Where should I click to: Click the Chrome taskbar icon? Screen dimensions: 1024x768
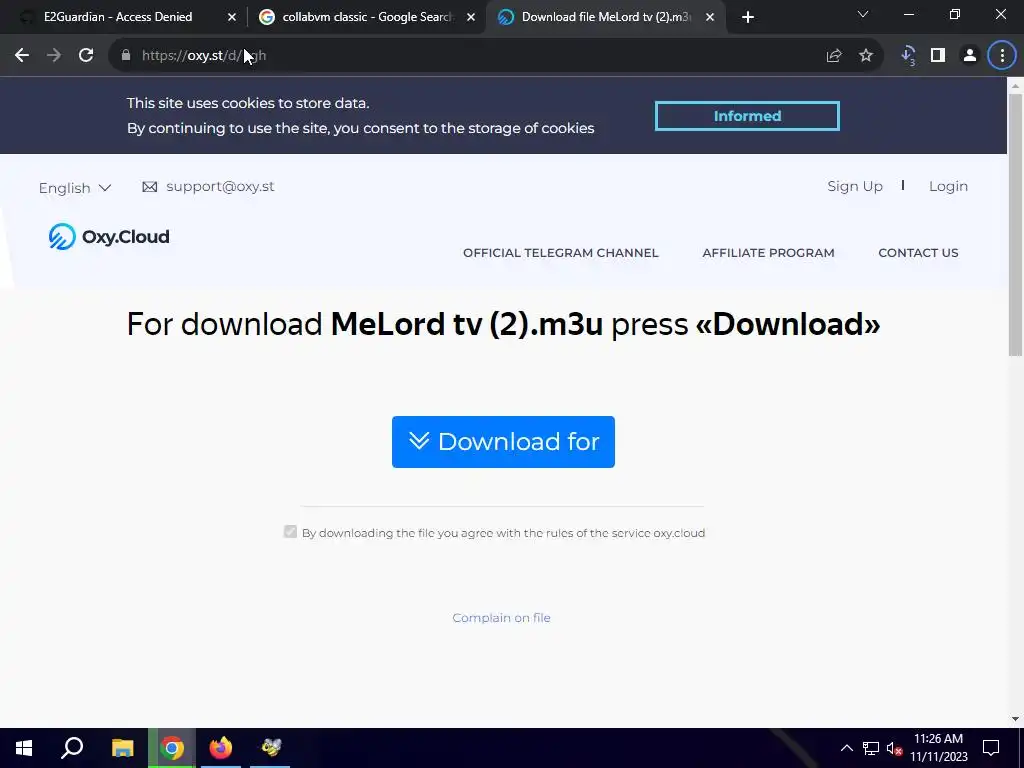coord(172,748)
